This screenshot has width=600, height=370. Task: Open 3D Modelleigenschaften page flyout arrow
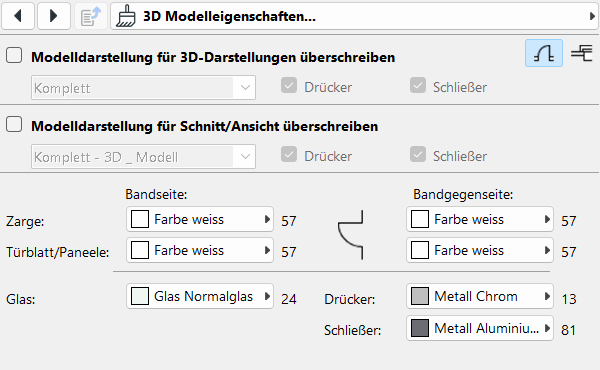(x=592, y=16)
